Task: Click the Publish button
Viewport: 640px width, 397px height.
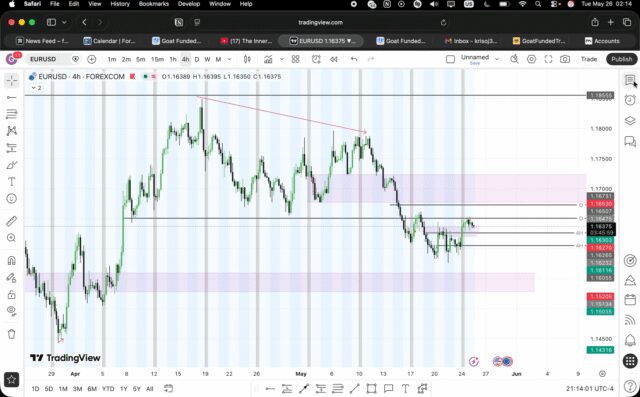Action: pos(622,59)
